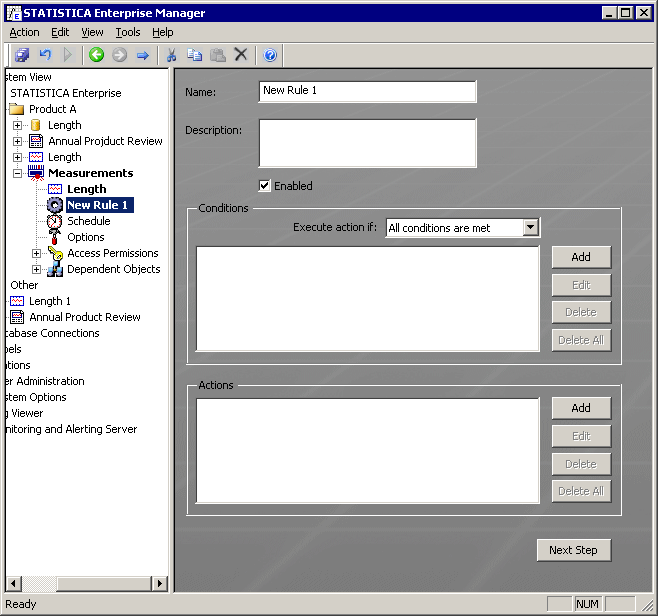Screen dimensions: 658x616
Task: Click Add button in Conditions section
Action: tap(580, 257)
